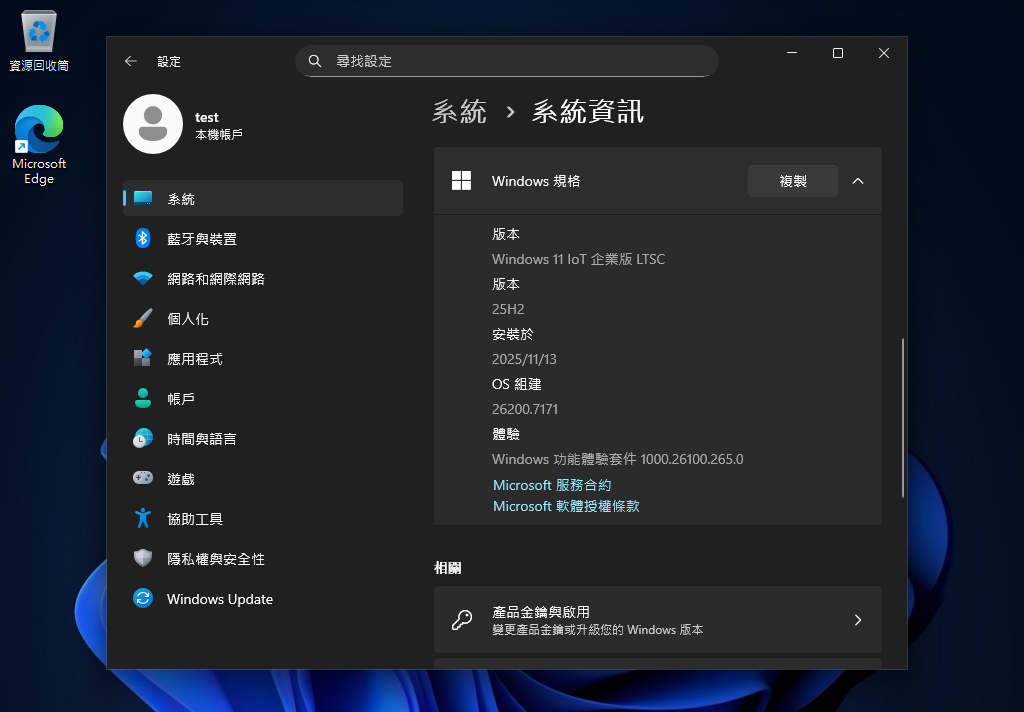Screen dimensions: 1024x712
Task: Collapse the Windows 規格 section chevron
Action: point(857,181)
